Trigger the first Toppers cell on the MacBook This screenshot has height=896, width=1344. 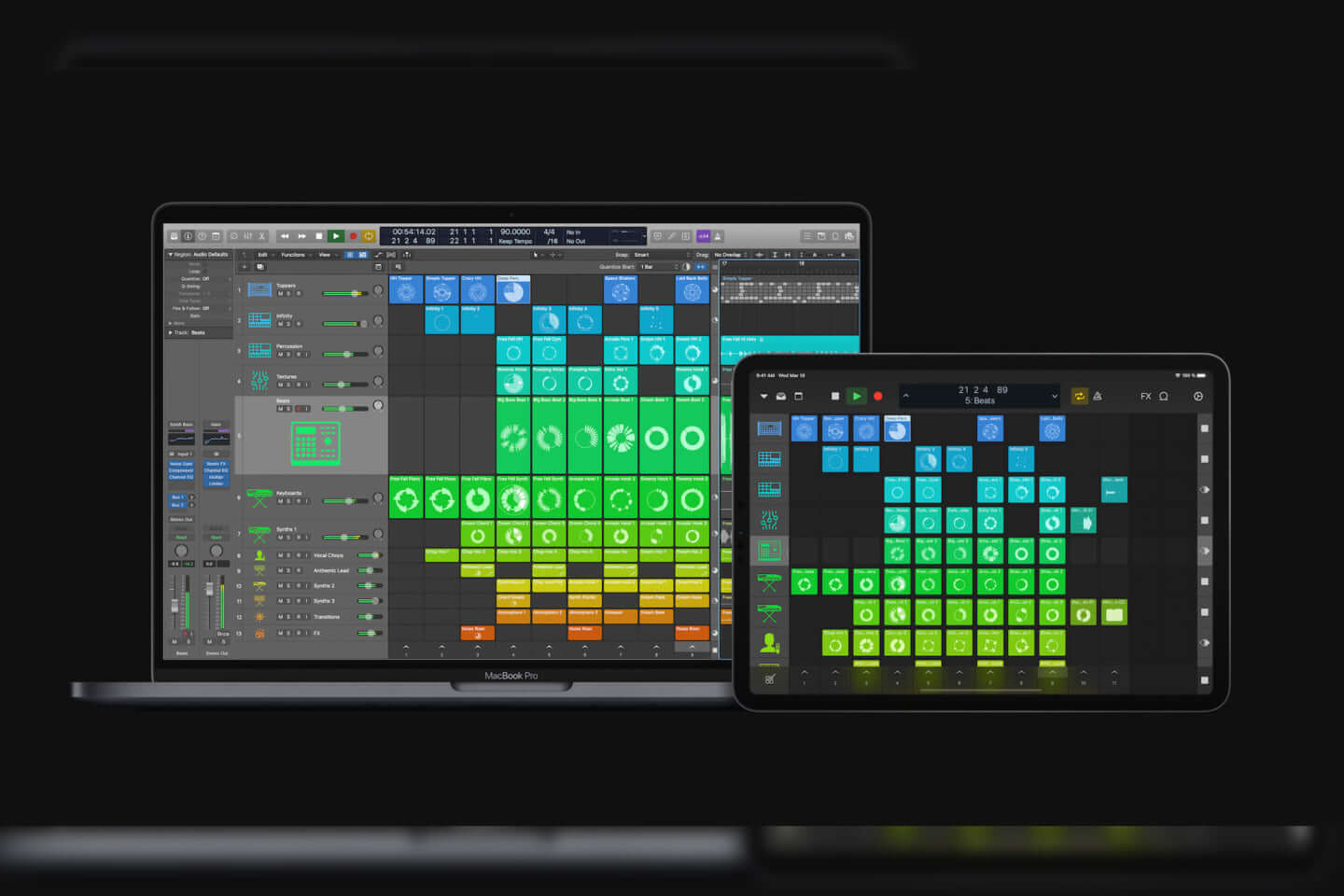pyautogui.click(x=406, y=289)
